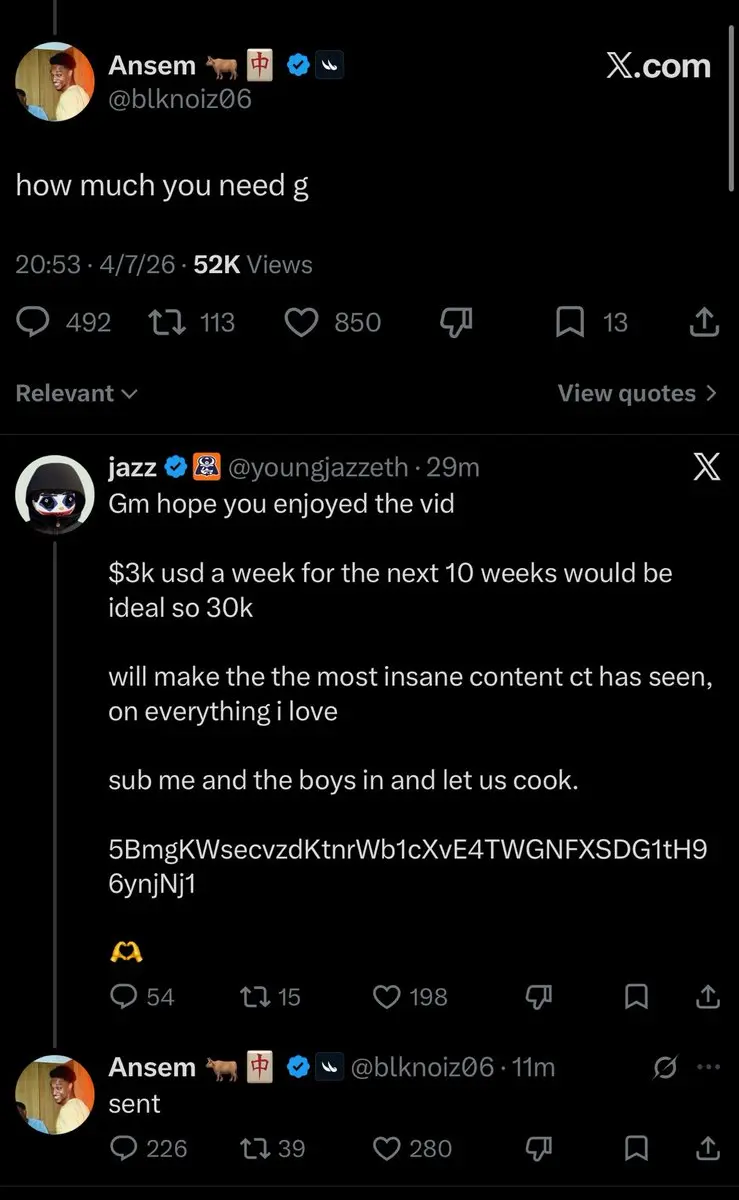Click Ansem's profile picture at top
The image size is (739, 1200).
54,82
